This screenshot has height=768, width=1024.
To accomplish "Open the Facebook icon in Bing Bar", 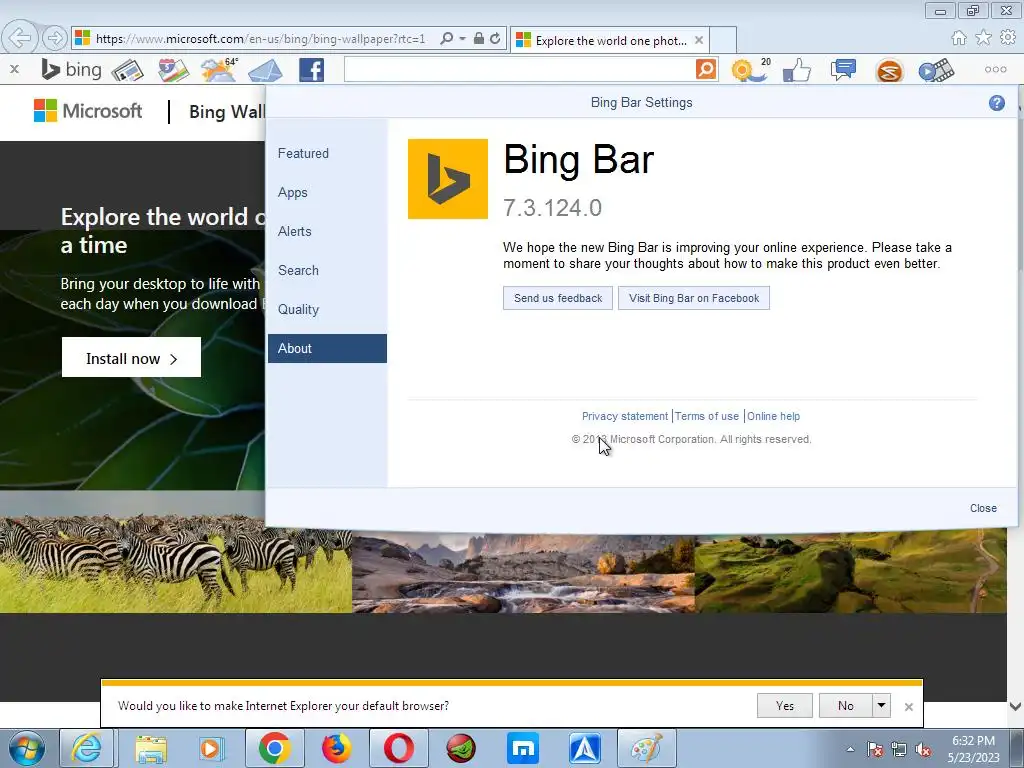I will (312, 70).
